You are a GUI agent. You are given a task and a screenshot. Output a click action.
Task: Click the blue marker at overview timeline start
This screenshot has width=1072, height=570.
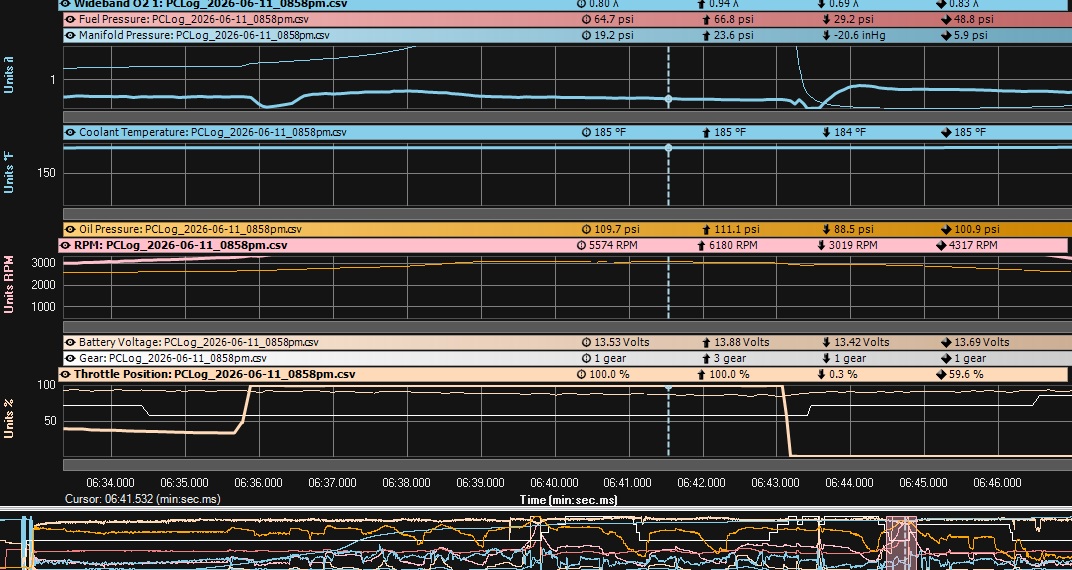pos(26,543)
